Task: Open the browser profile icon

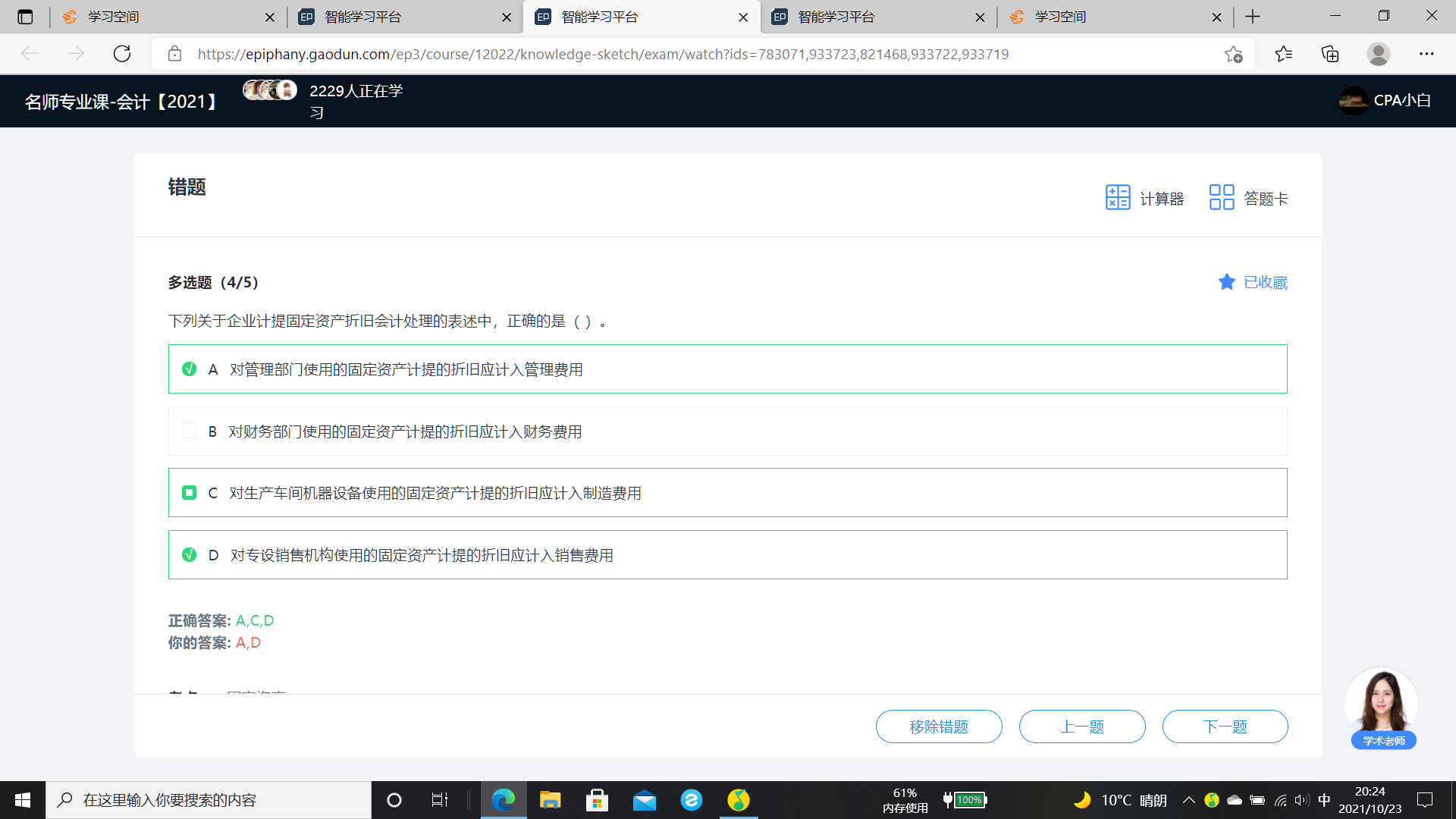Action: (x=1378, y=54)
